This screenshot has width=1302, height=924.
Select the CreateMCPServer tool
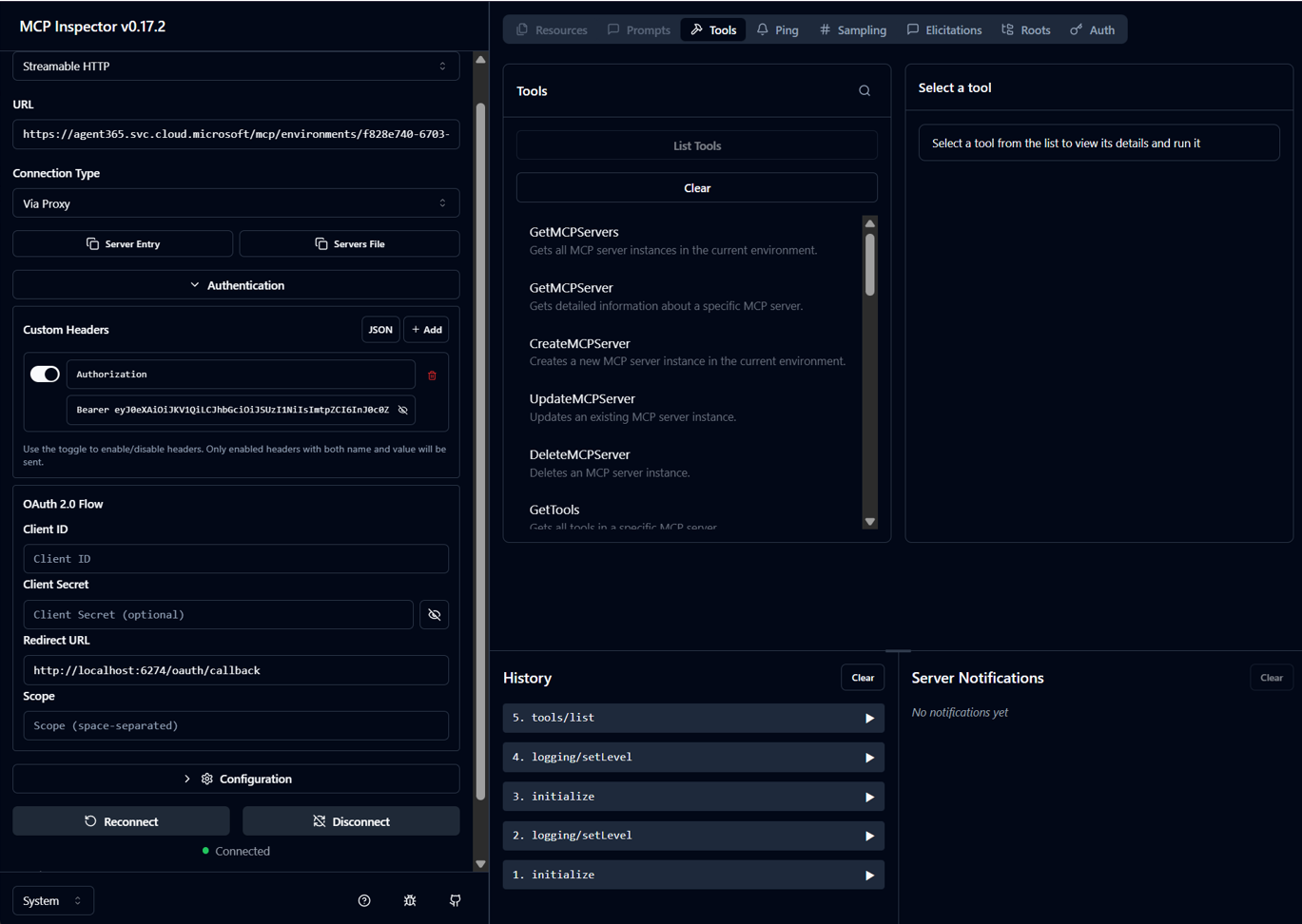(579, 344)
